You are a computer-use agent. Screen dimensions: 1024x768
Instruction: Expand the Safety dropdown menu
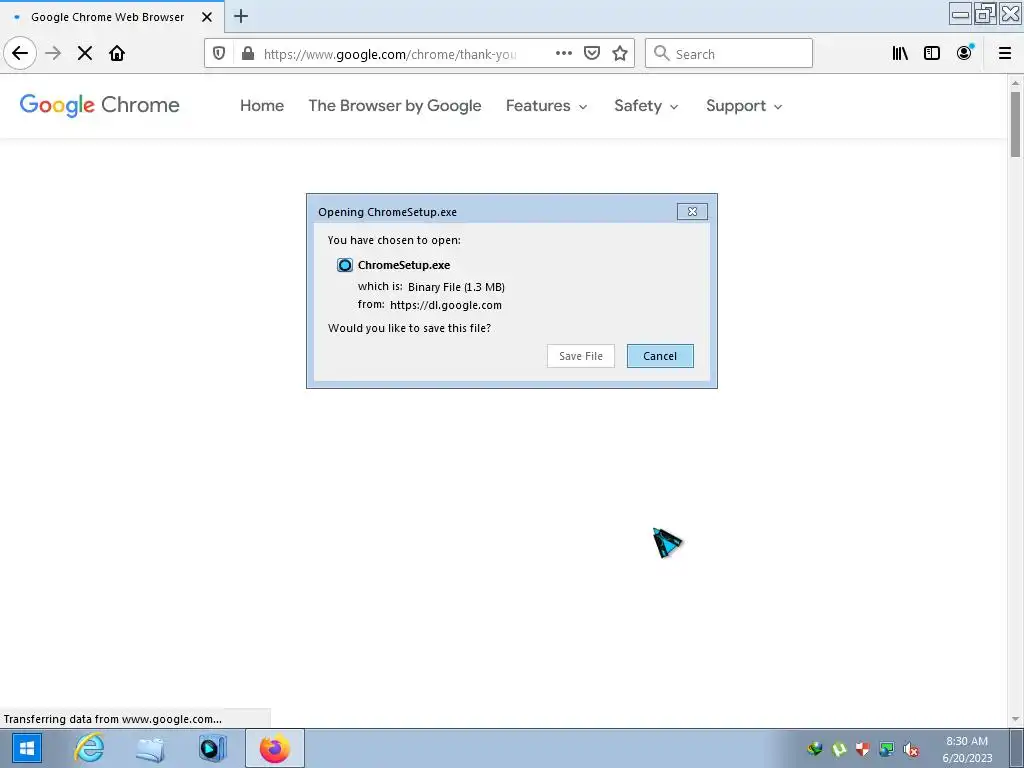tap(646, 106)
